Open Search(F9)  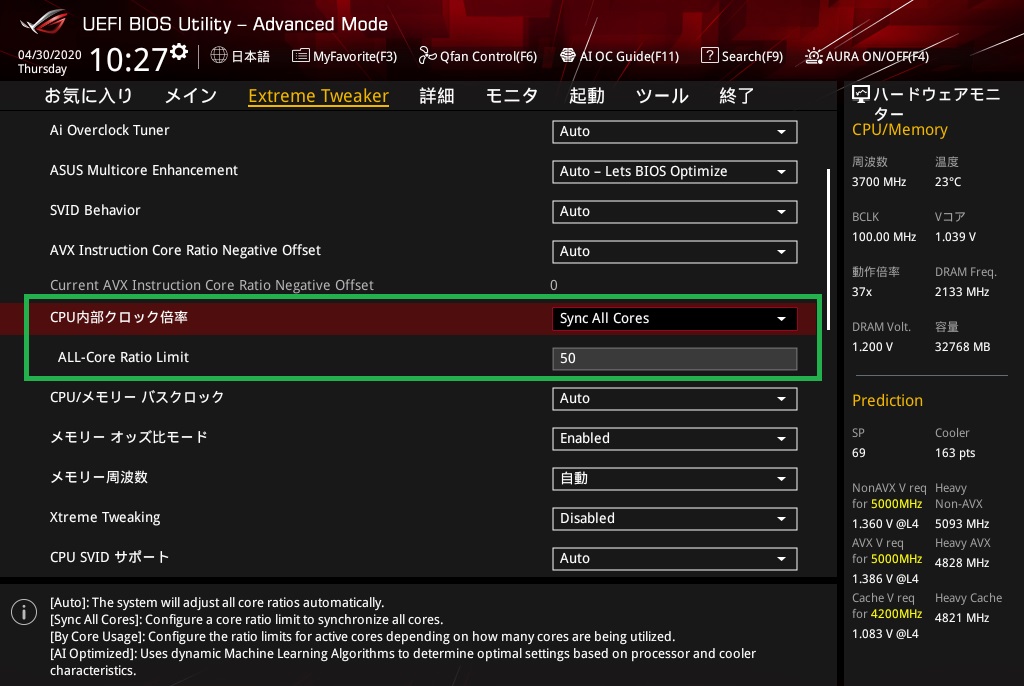[752, 56]
